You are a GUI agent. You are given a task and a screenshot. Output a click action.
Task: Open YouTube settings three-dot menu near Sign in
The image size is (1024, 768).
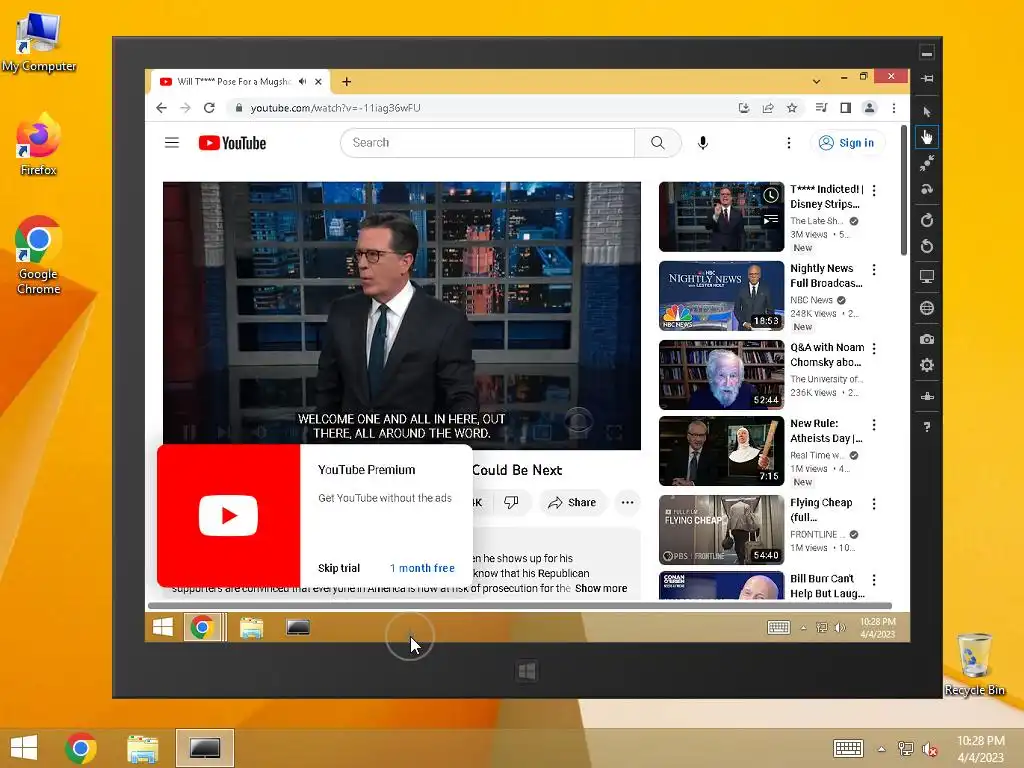789,143
